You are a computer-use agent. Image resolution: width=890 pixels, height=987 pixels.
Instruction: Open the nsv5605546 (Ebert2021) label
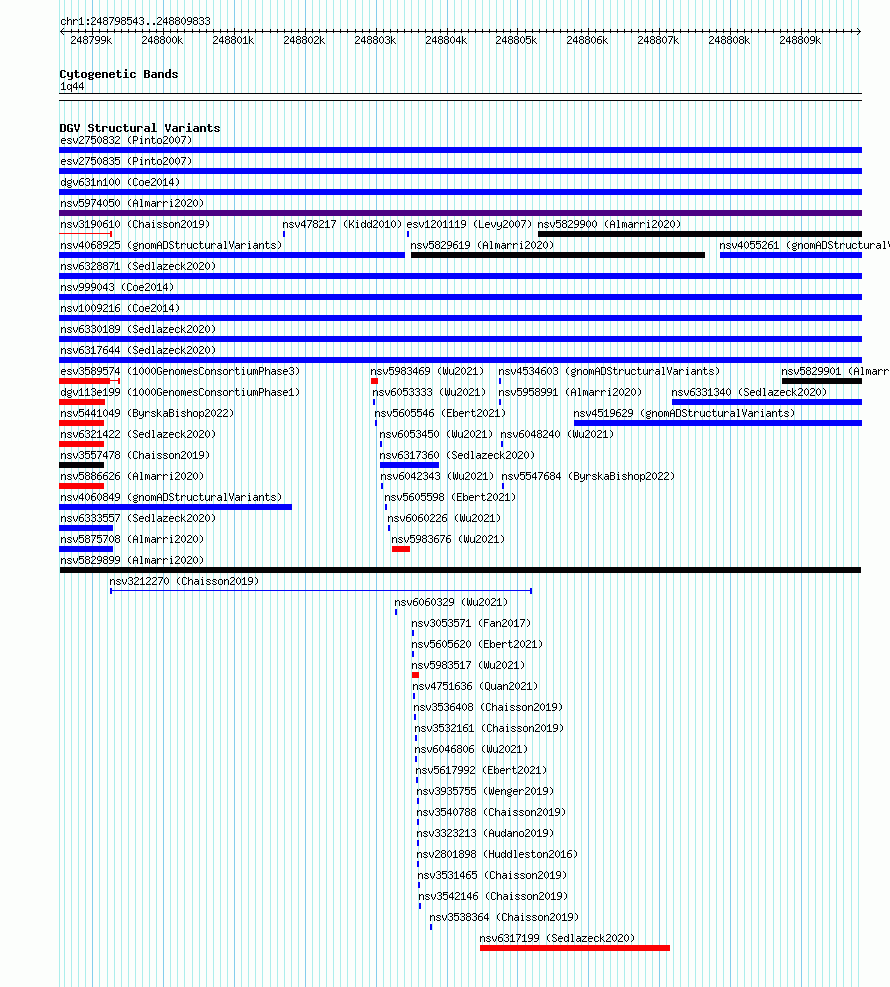441,414
